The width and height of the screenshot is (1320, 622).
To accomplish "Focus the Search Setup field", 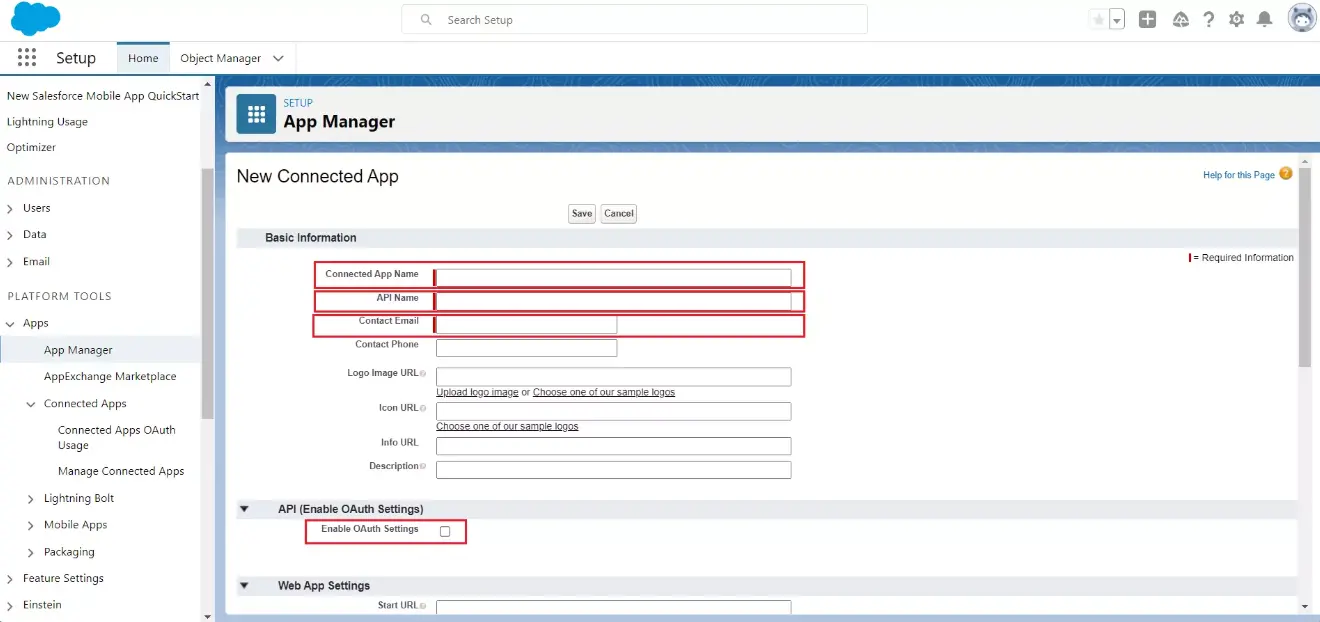I will click(x=635, y=20).
